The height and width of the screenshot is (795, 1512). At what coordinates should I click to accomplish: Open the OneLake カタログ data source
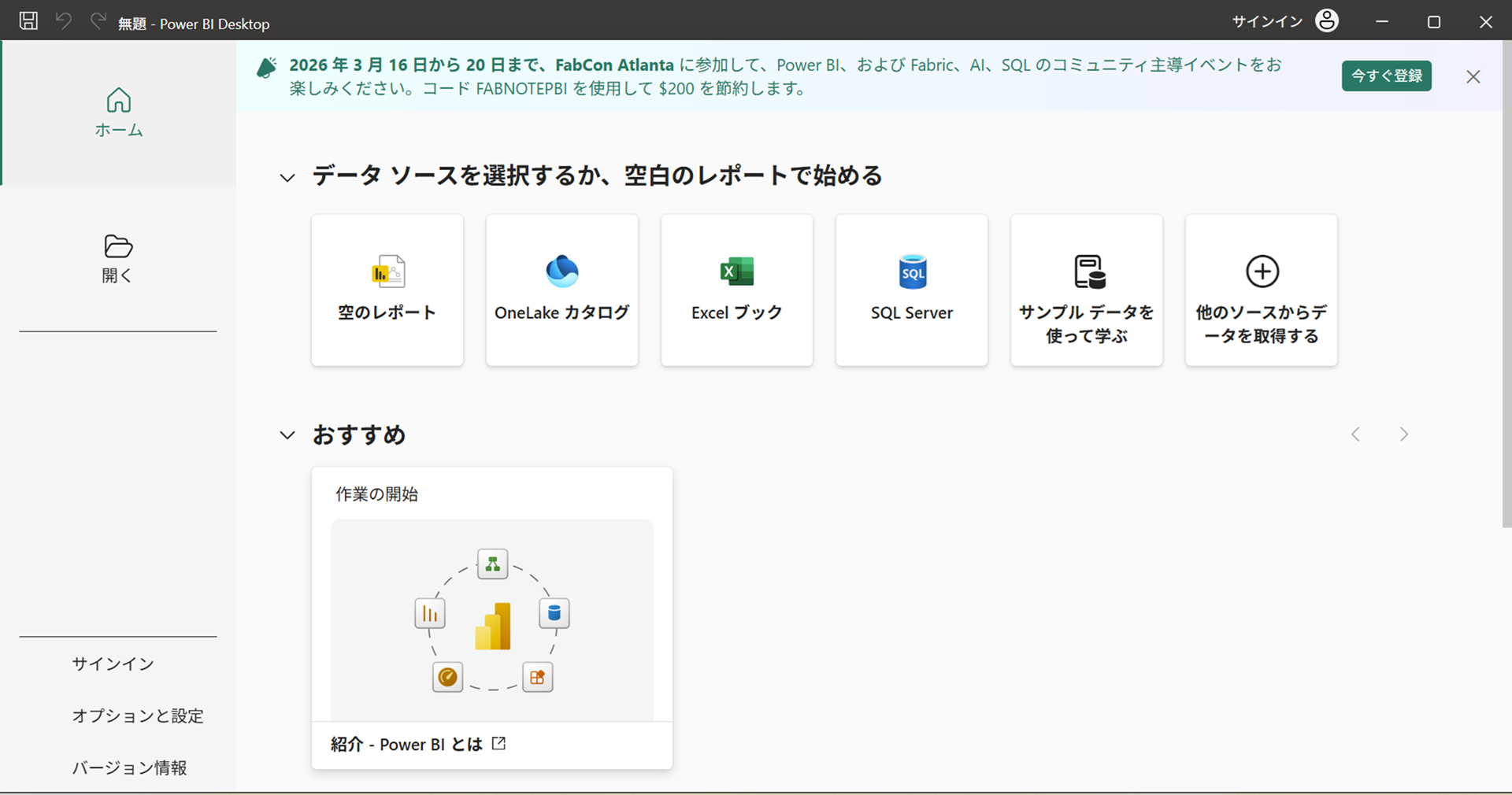(561, 290)
